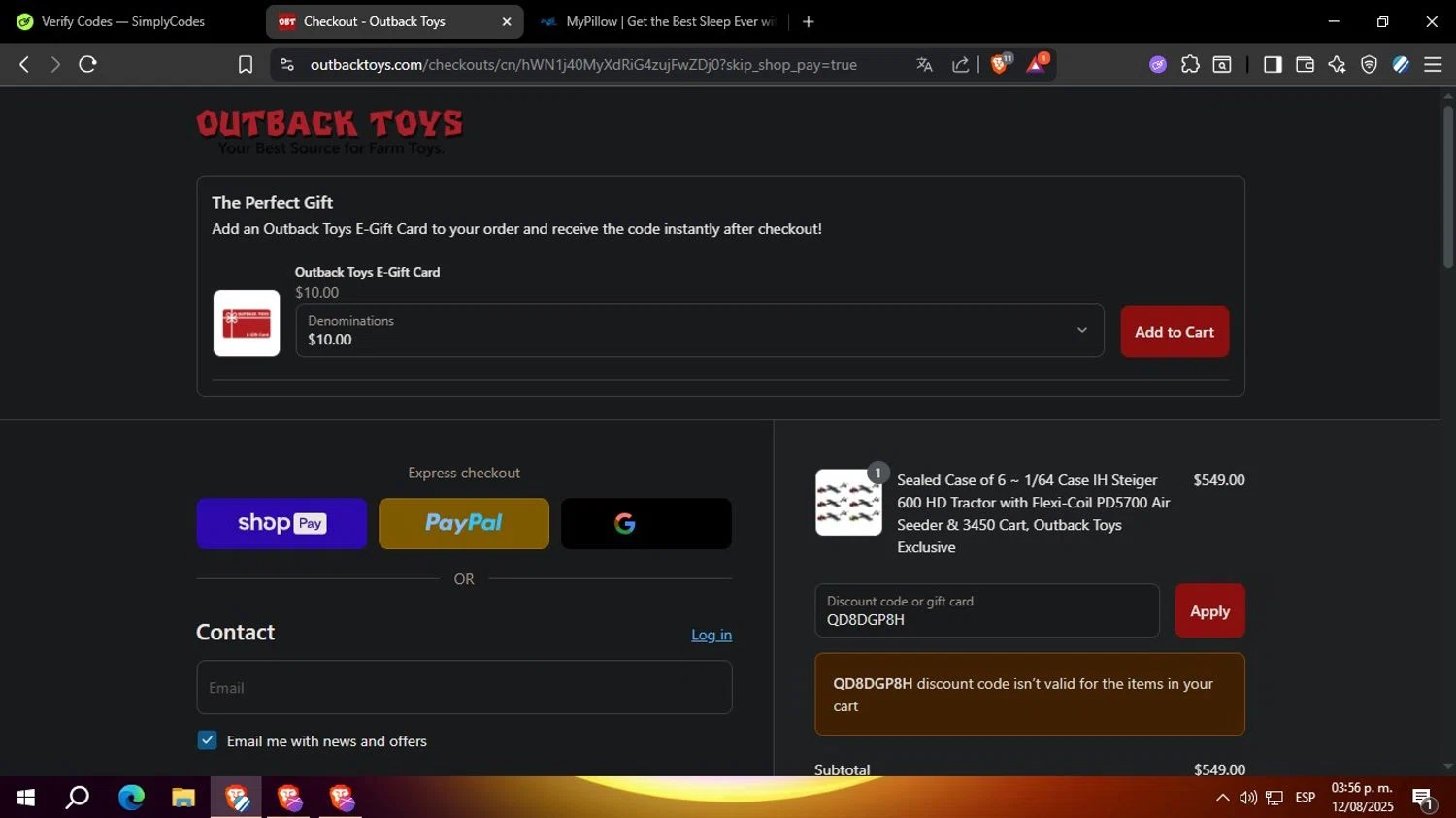Click the blue pen extension icon

pos(1401,64)
